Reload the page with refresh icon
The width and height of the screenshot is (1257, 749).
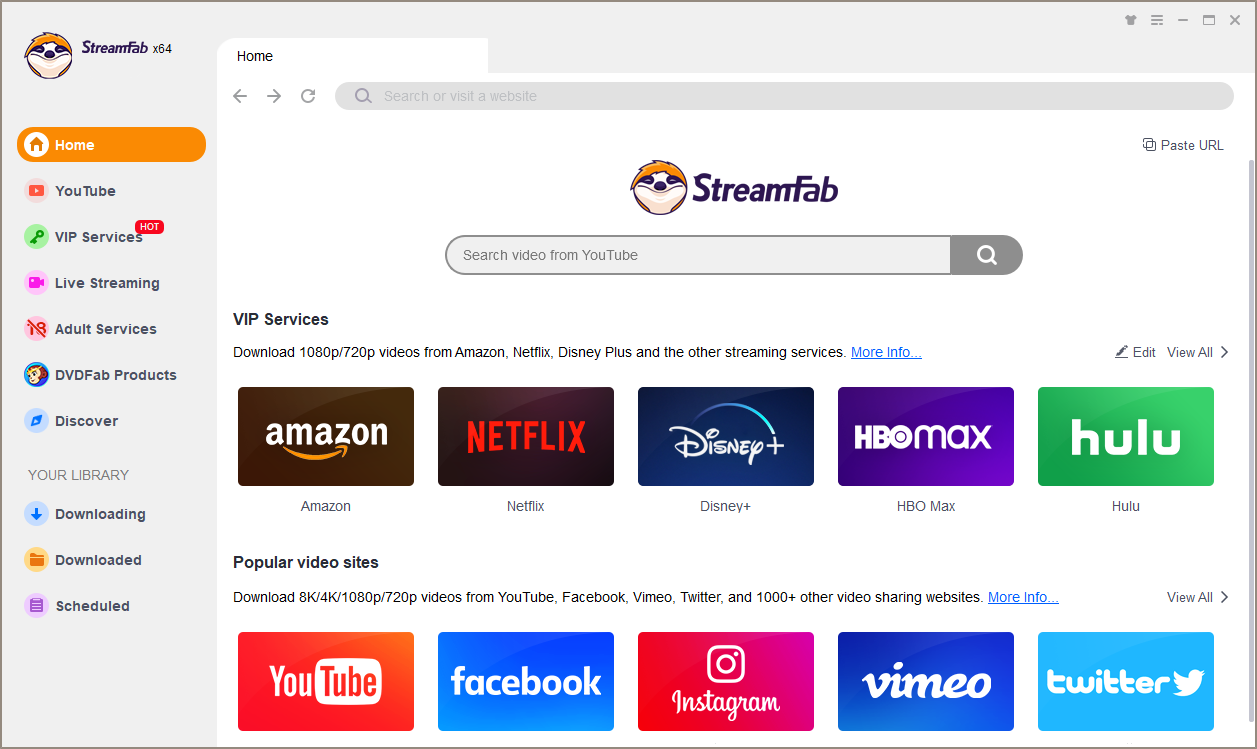(x=308, y=96)
